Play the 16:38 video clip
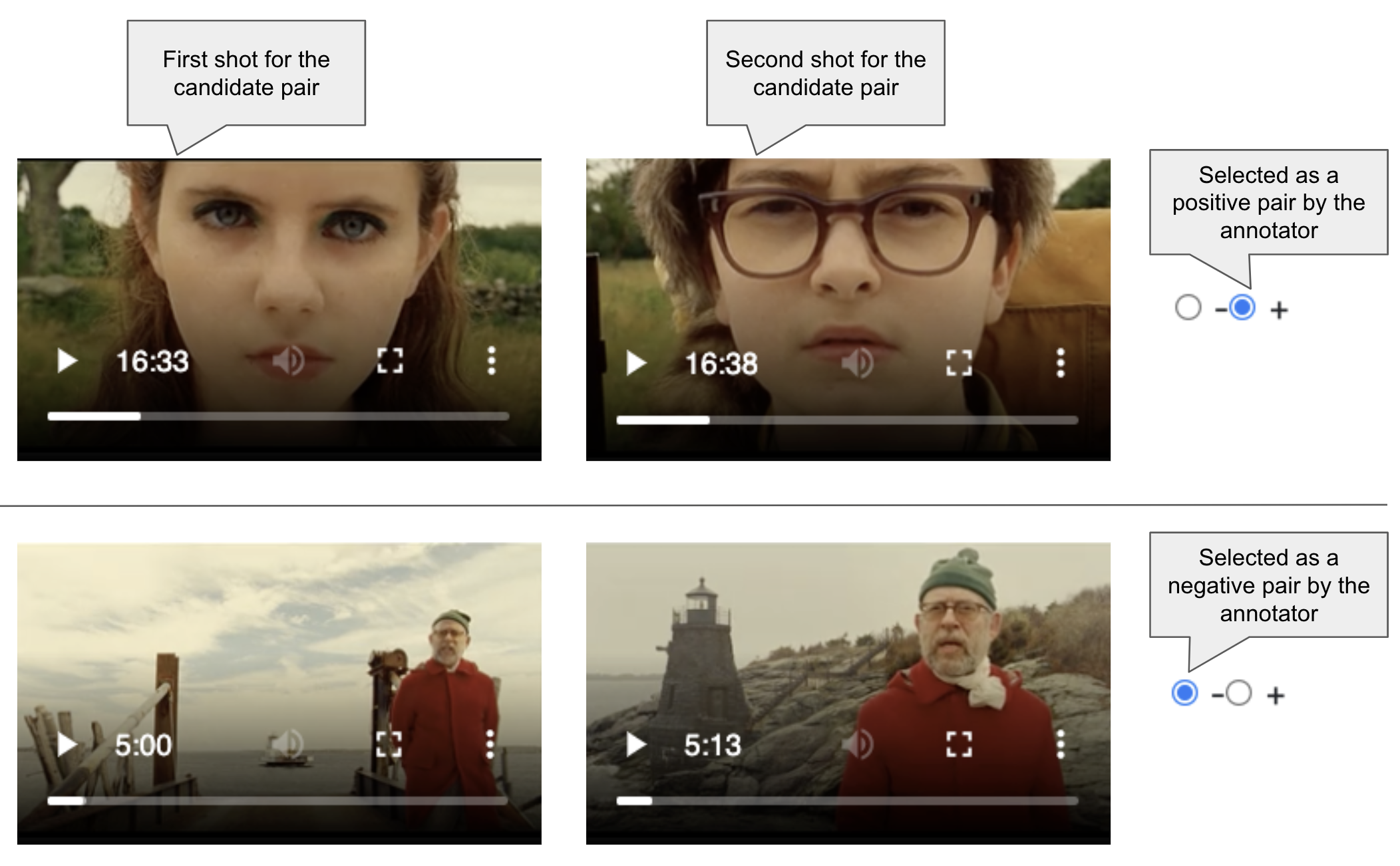 (x=636, y=363)
